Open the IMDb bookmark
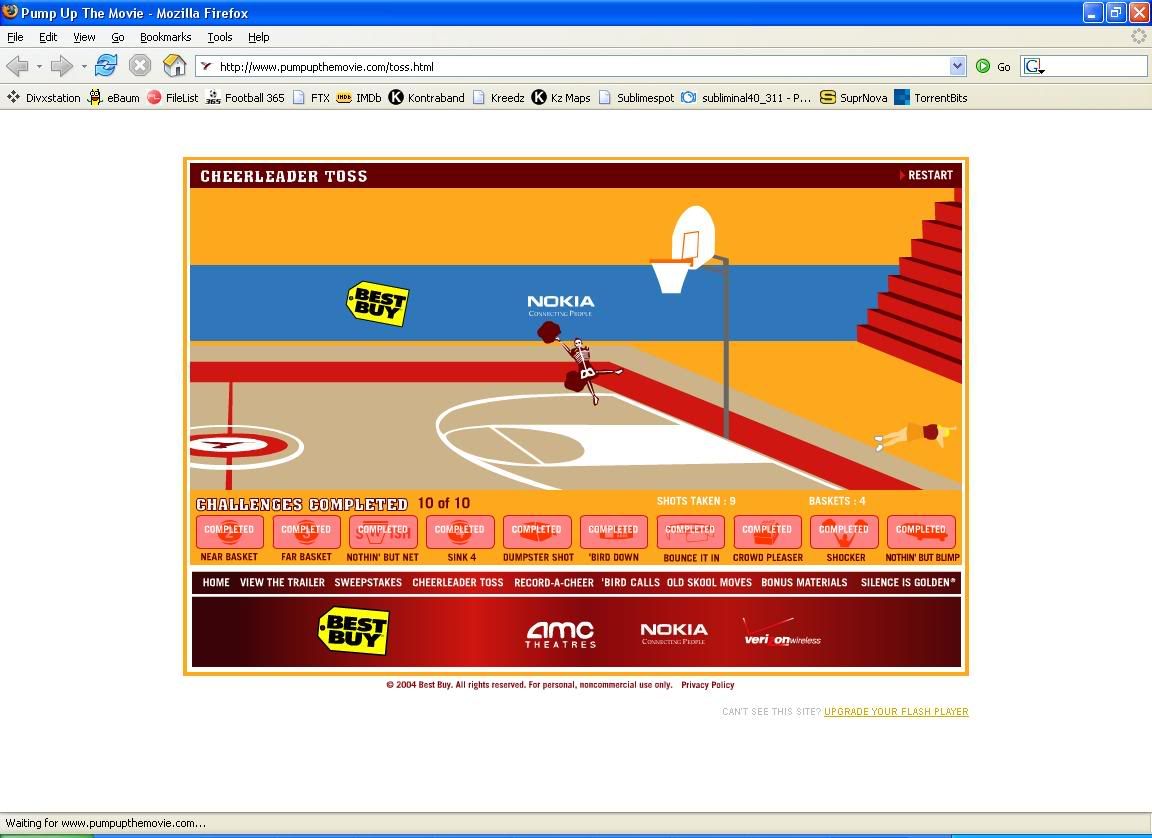1152x838 pixels. point(359,98)
